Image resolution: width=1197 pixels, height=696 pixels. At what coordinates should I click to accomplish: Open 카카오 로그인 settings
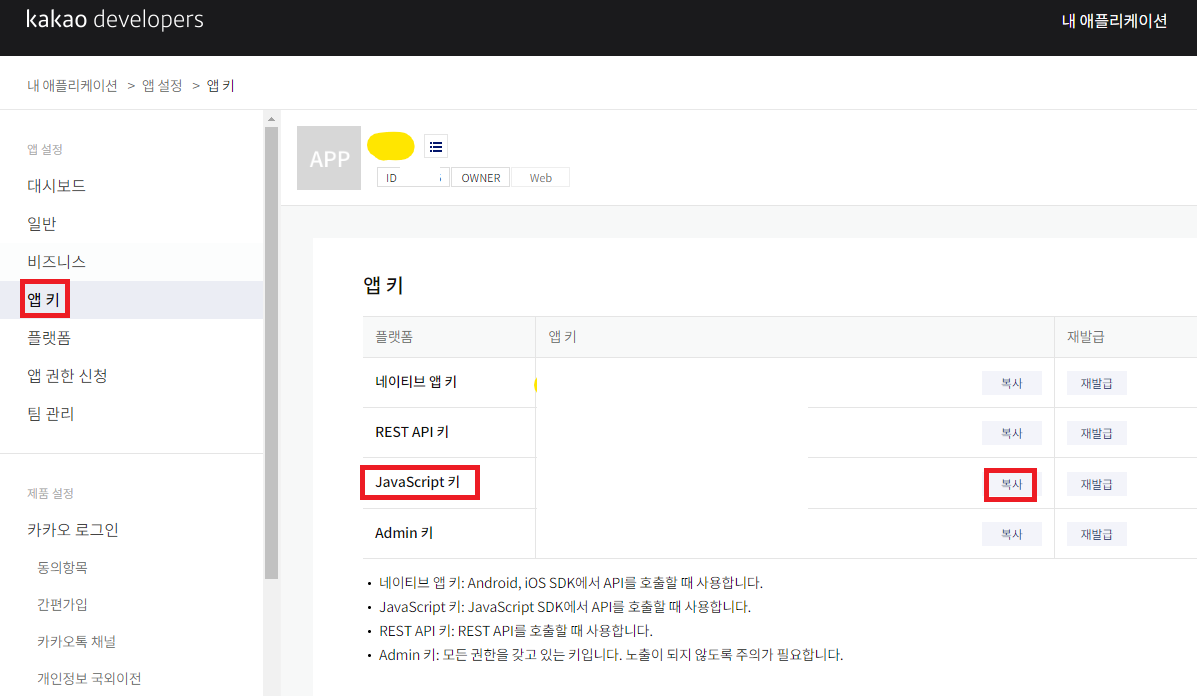click(73, 530)
